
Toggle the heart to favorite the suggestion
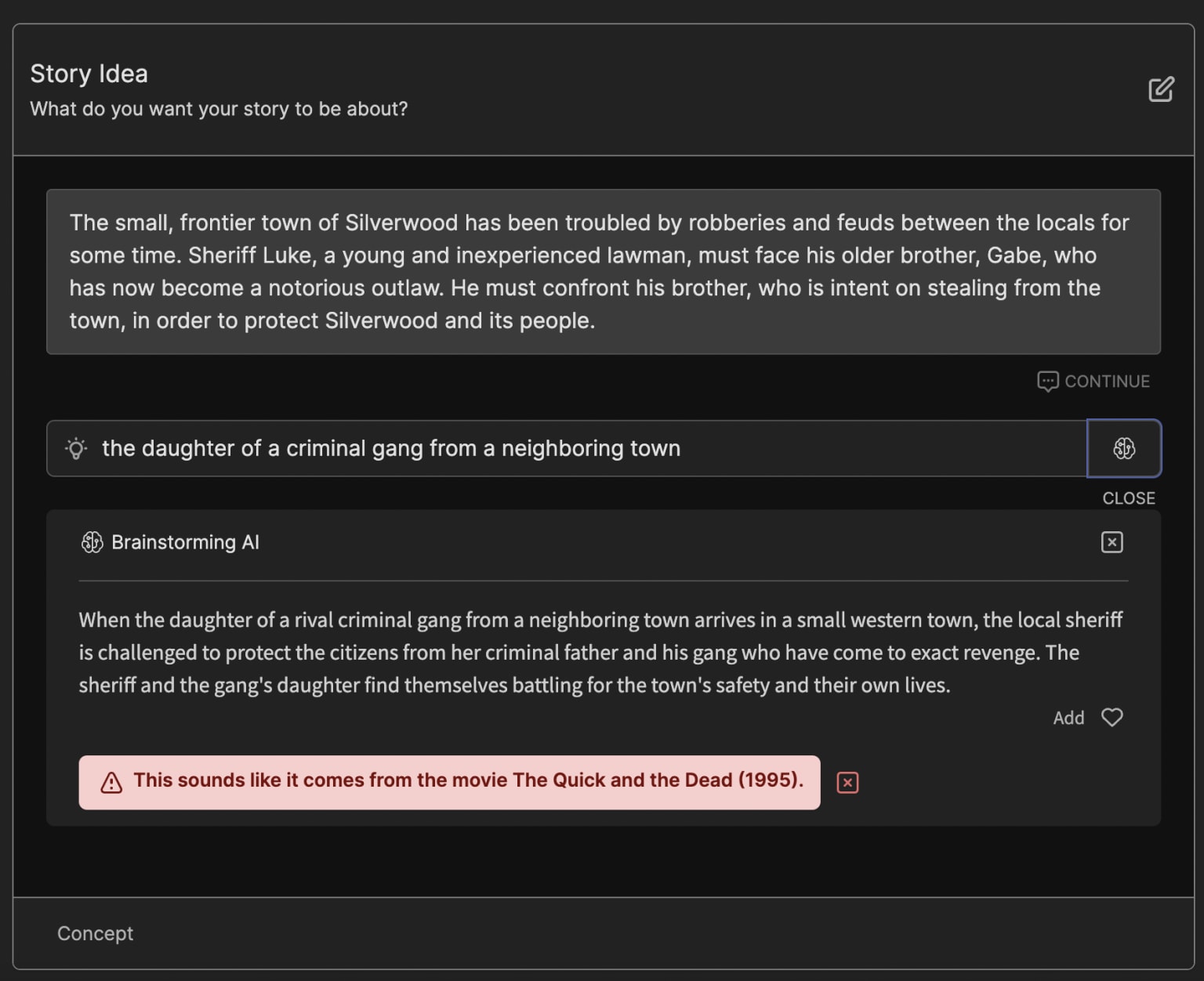(x=1112, y=717)
